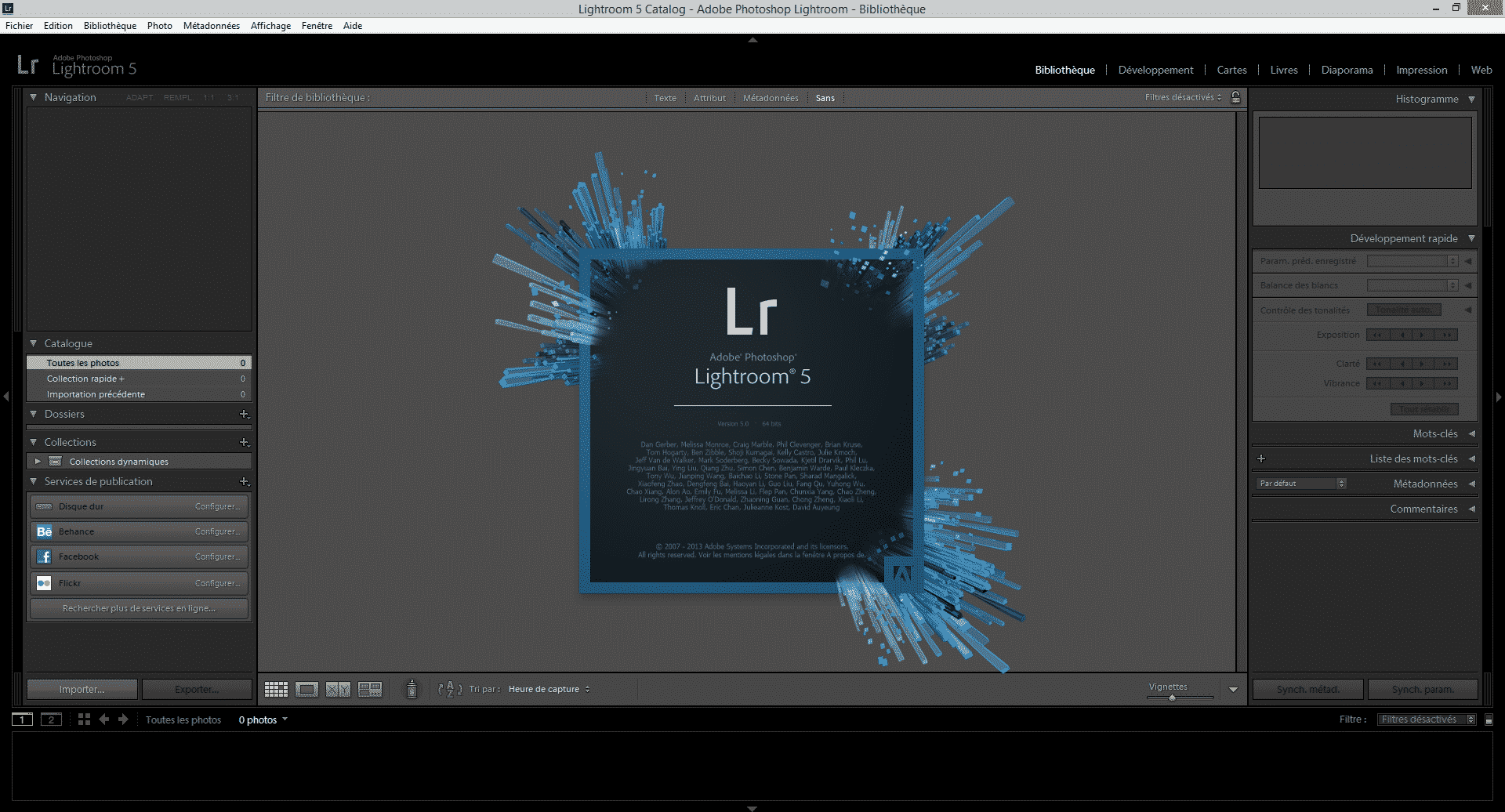Open the Développement module tab
Image resolution: width=1505 pixels, height=812 pixels.
[x=1155, y=70]
